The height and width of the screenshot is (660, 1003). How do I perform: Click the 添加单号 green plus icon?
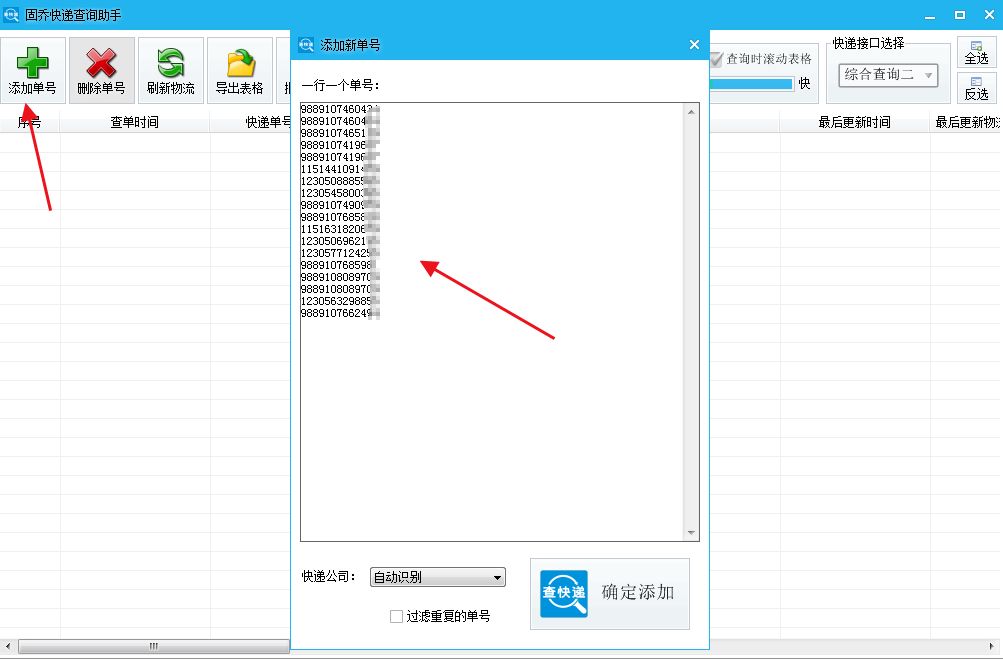(x=30, y=62)
